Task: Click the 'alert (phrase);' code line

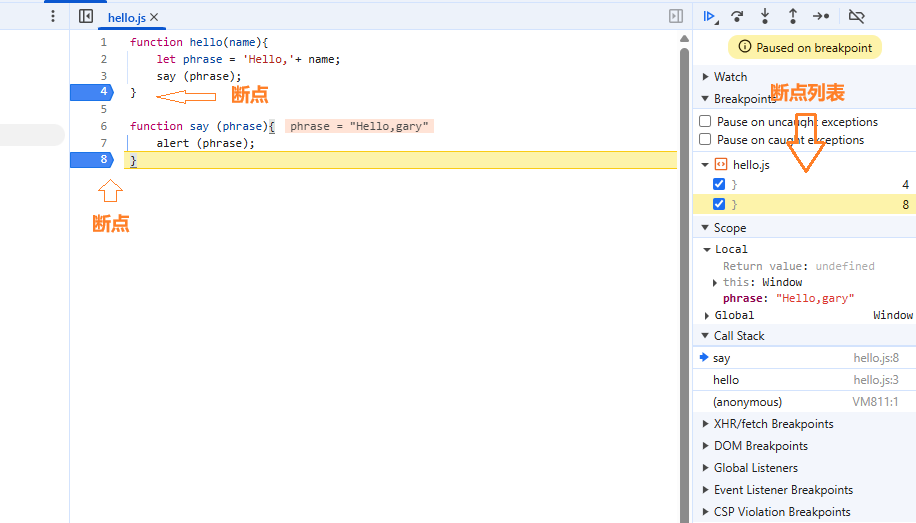Action: click(206, 143)
